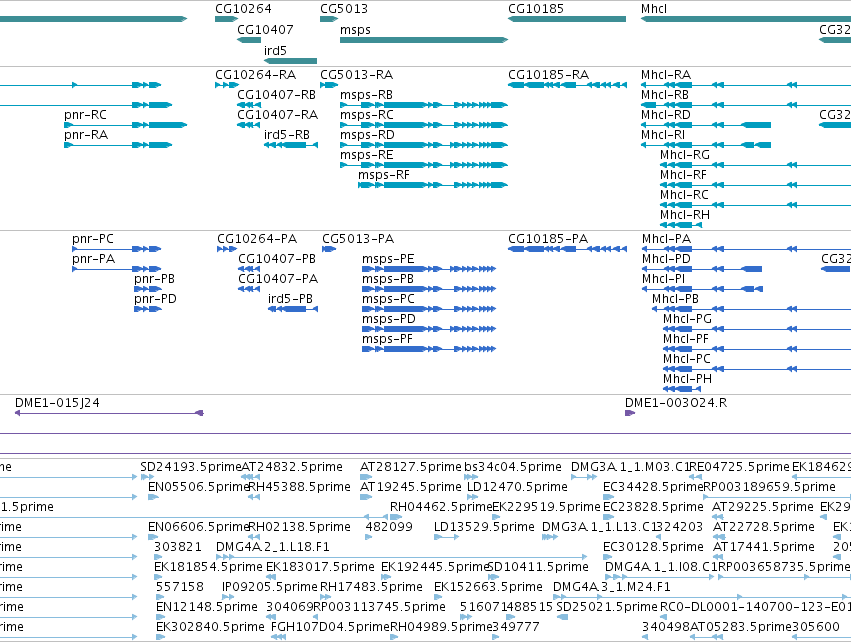Viewport: 851px width, 642px height.
Task: Select the protein label "CG10264-PA"
Action: (257, 239)
